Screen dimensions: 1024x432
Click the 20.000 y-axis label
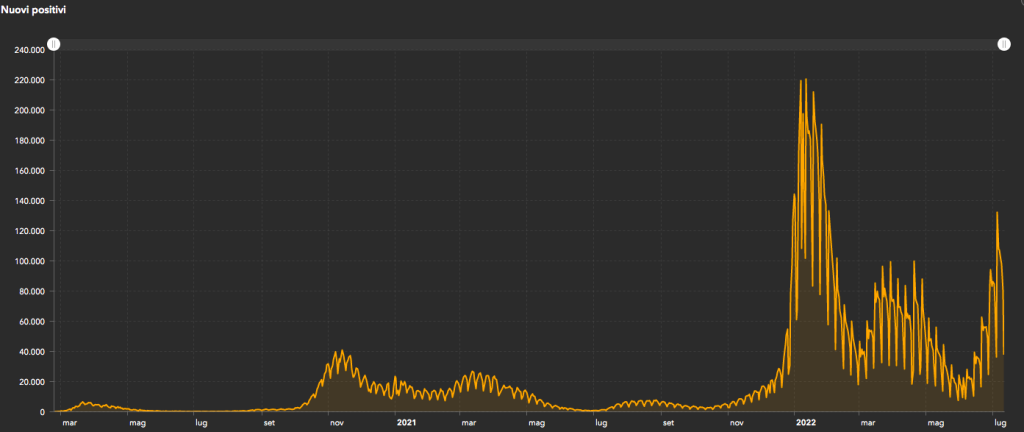pos(30,382)
